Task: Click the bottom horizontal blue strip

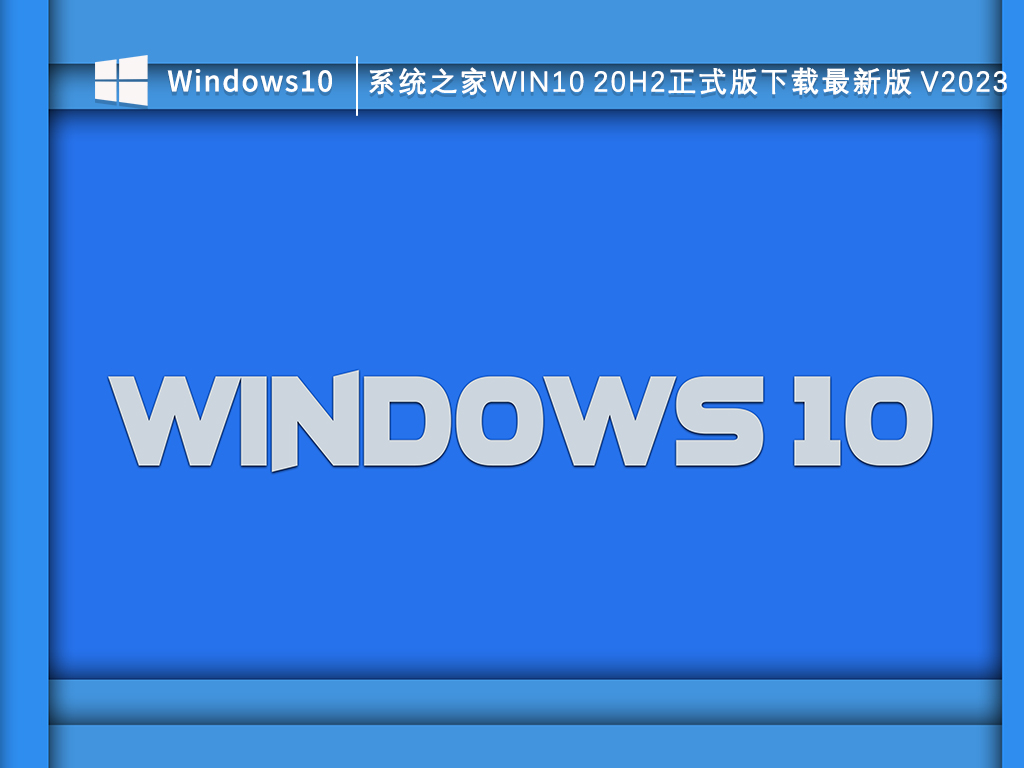Action: pos(524,701)
